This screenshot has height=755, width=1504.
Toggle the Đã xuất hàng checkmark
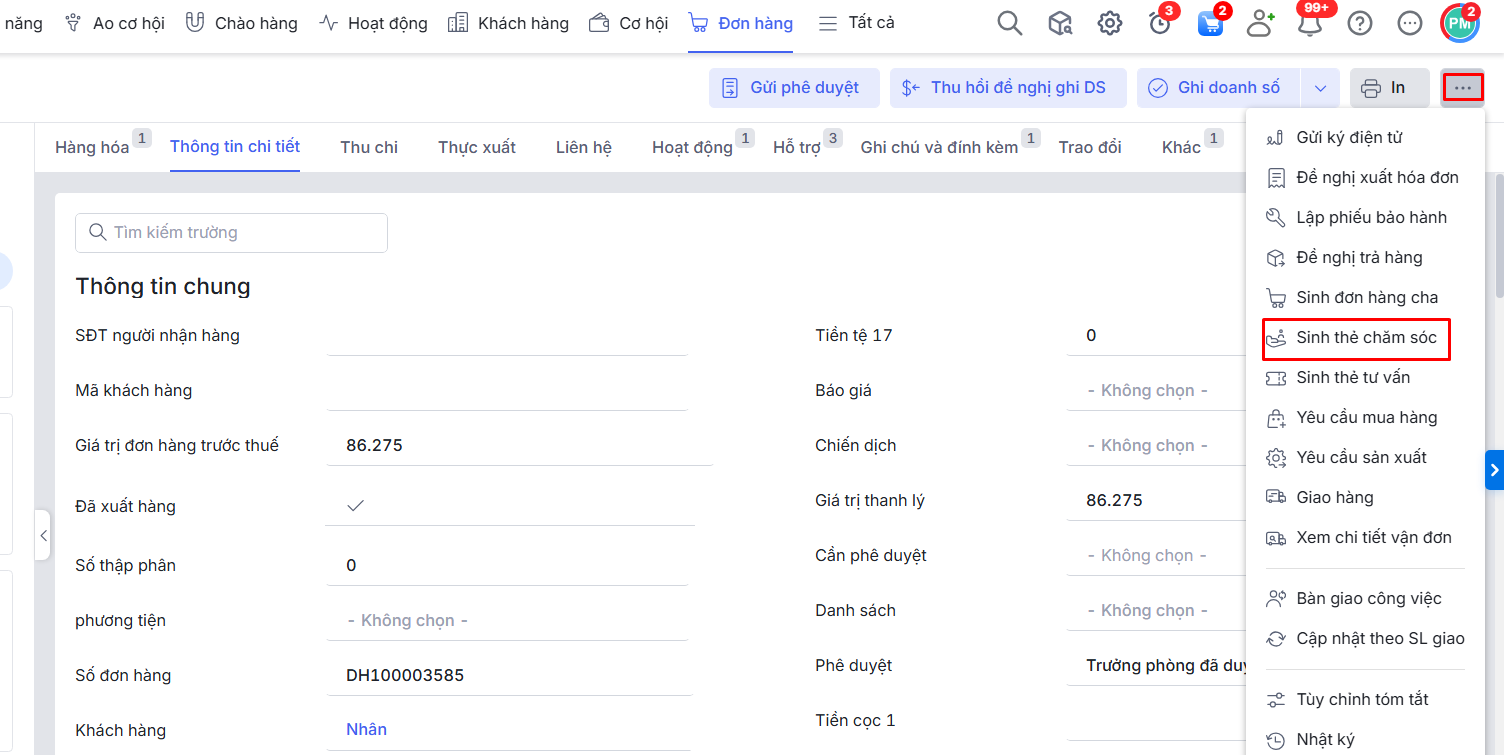(x=355, y=506)
